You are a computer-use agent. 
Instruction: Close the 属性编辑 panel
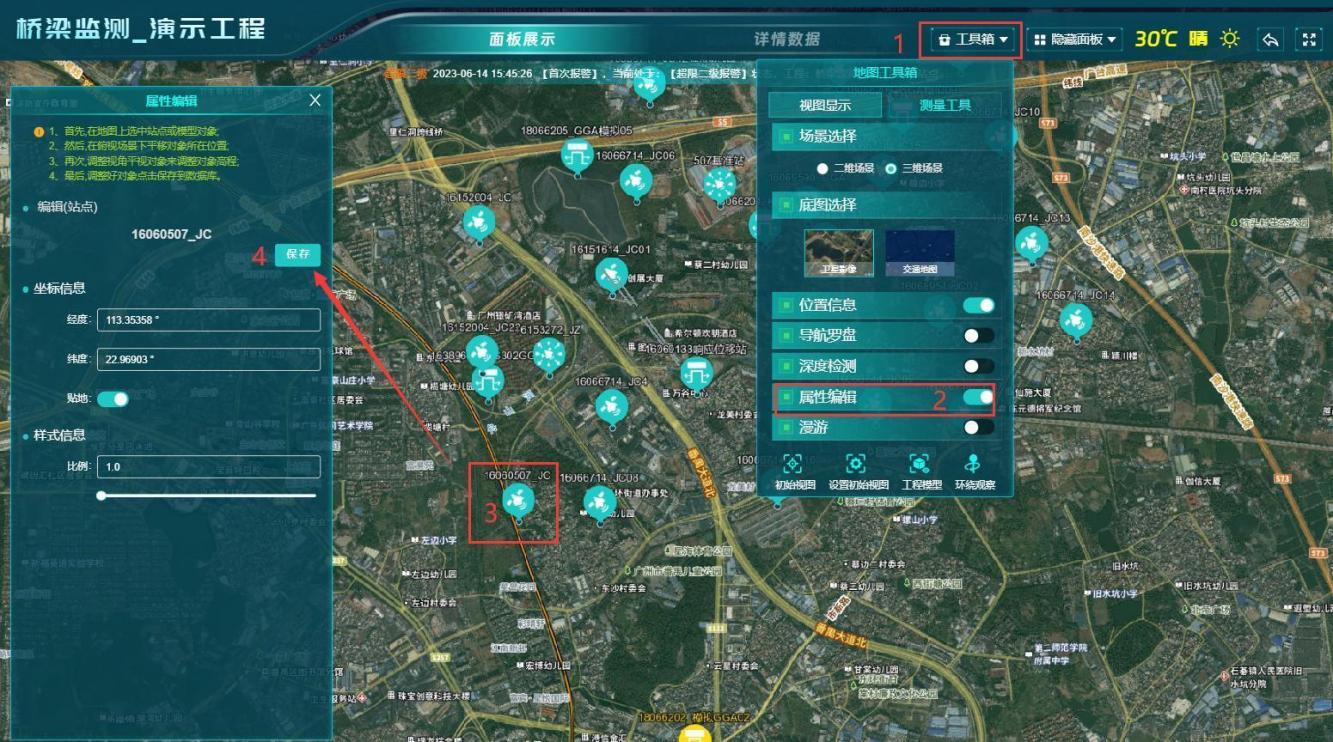315,100
